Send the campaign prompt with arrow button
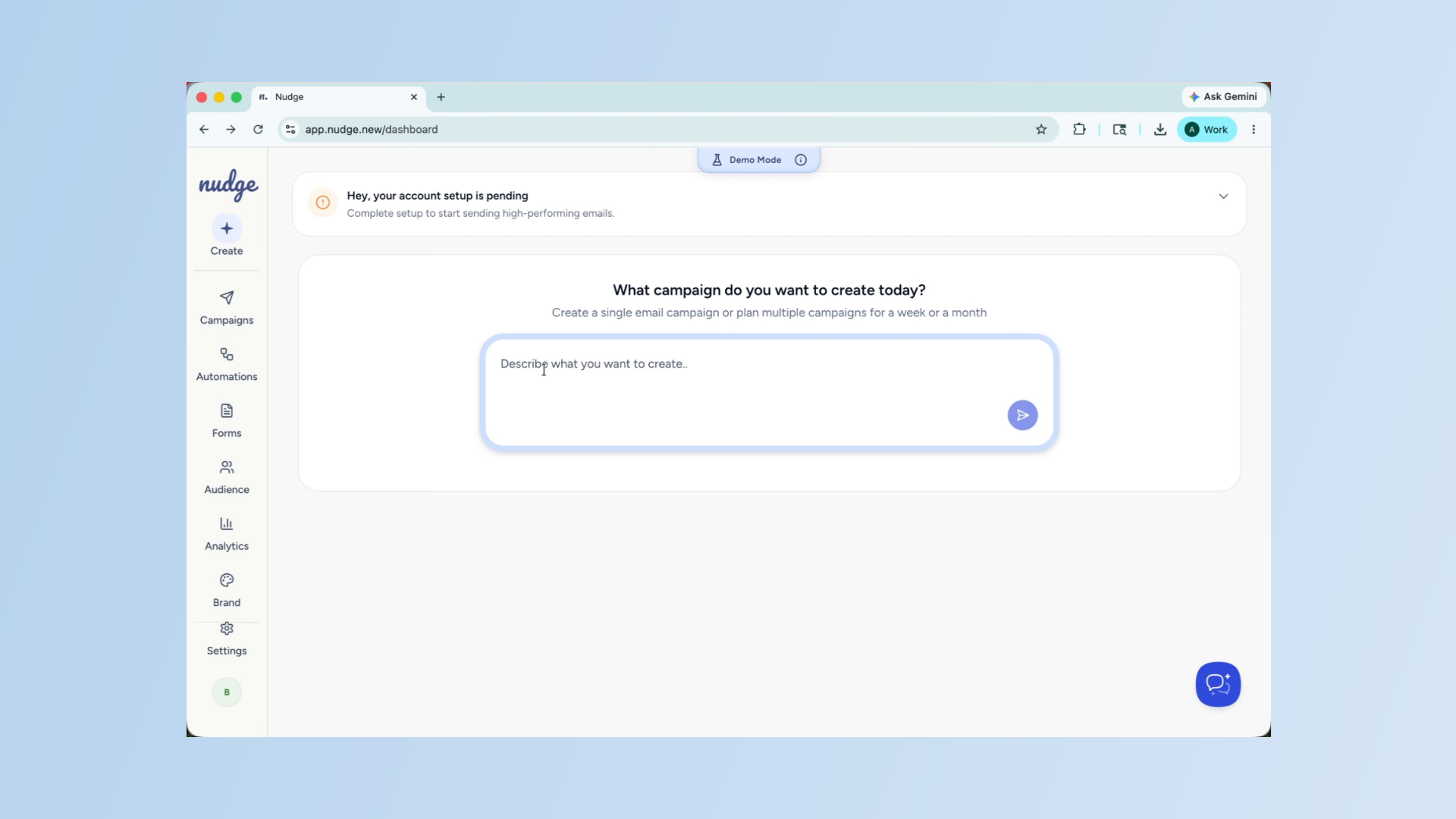Viewport: 1456px width, 819px height. [x=1022, y=415]
